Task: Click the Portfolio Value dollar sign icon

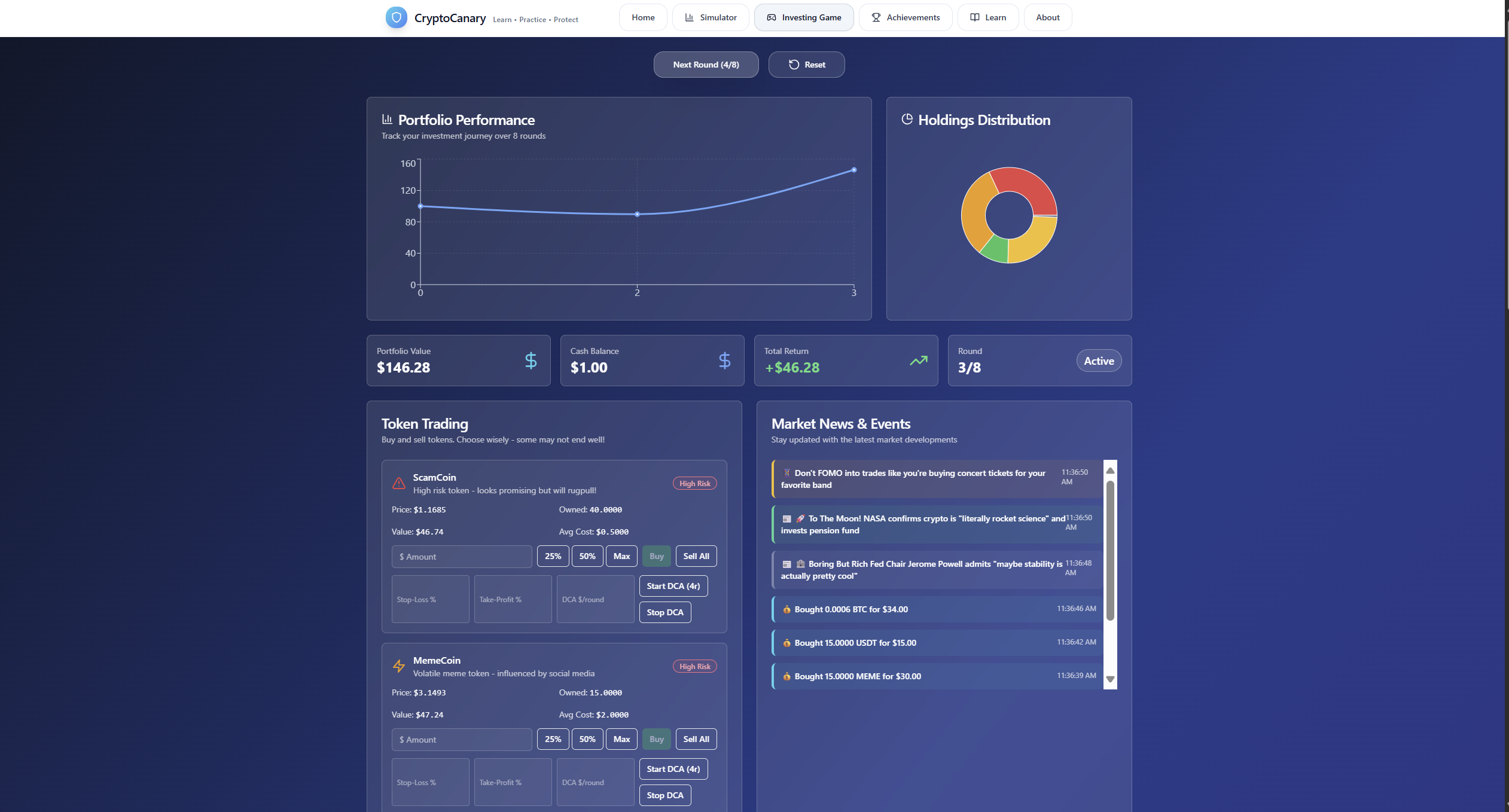Action: [x=531, y=361]
